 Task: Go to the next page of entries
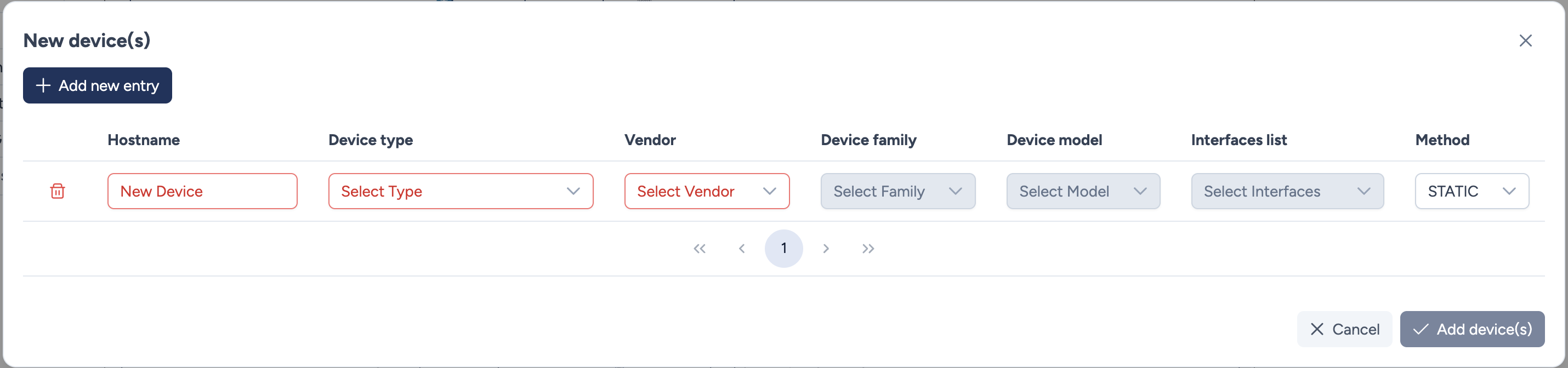825,248
